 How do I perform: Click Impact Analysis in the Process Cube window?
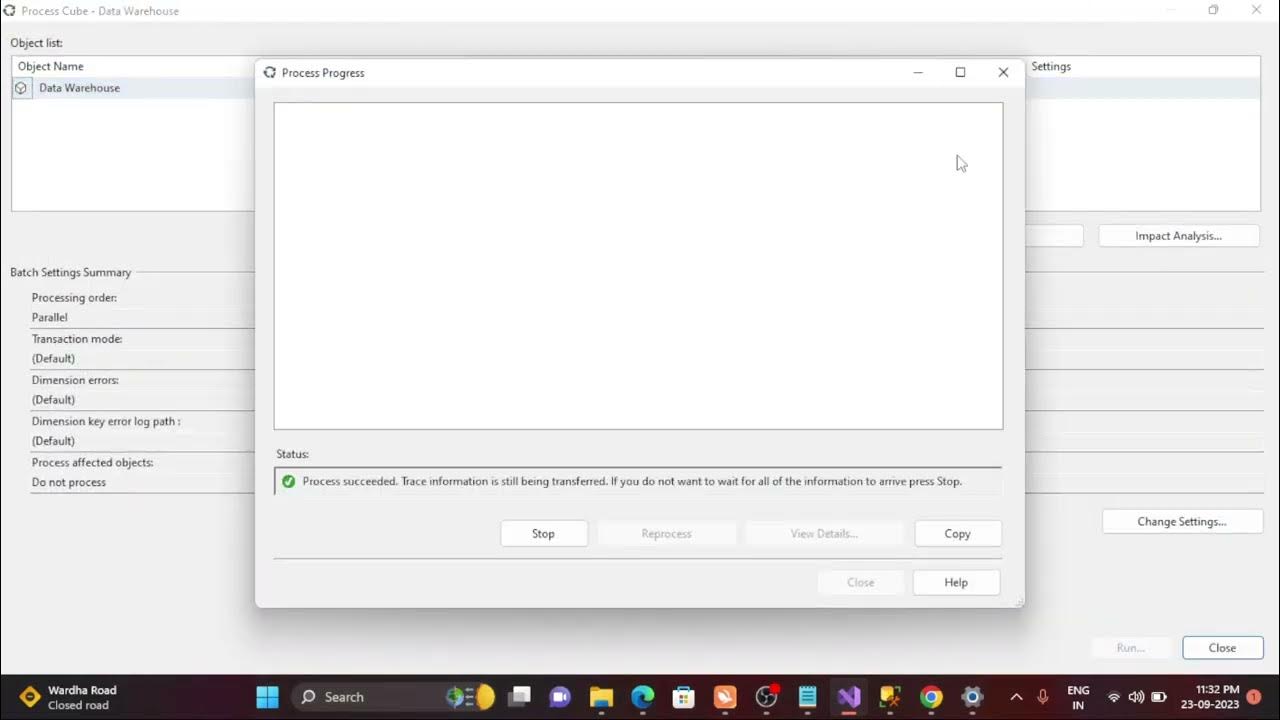click(x=1177, y=236)
